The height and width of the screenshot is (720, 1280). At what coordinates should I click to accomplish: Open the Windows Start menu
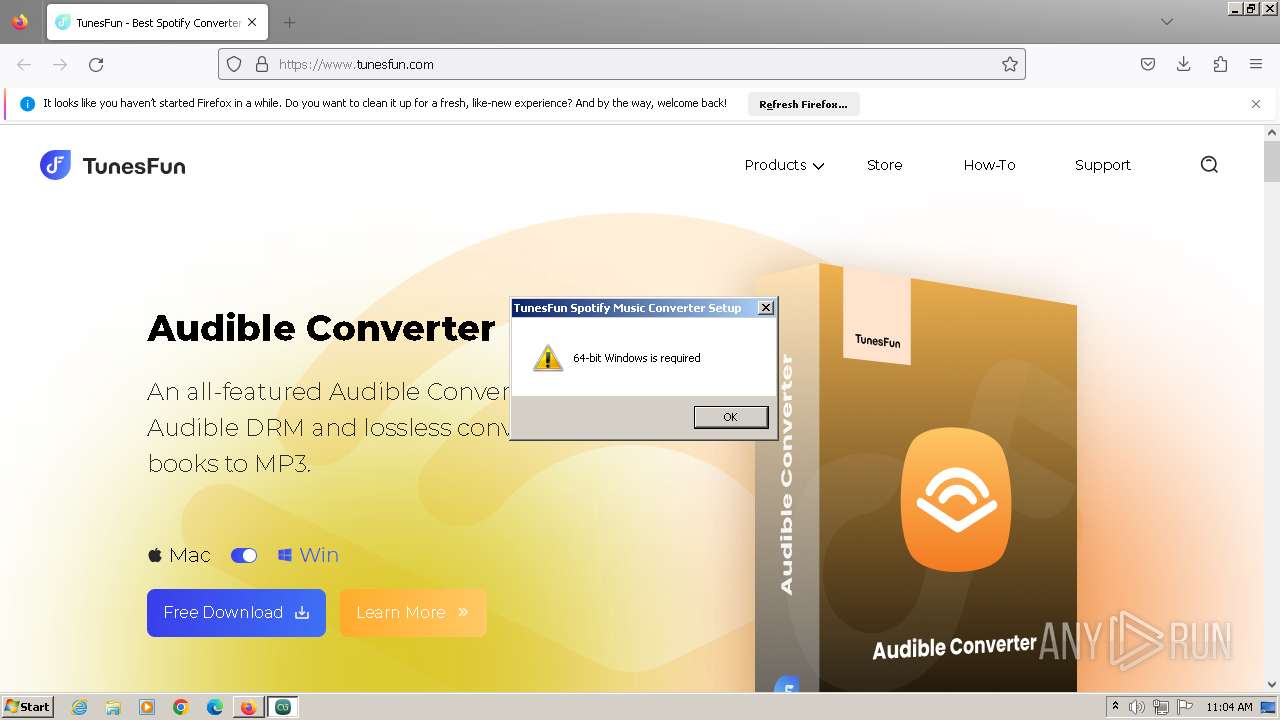tap(27, 707)
